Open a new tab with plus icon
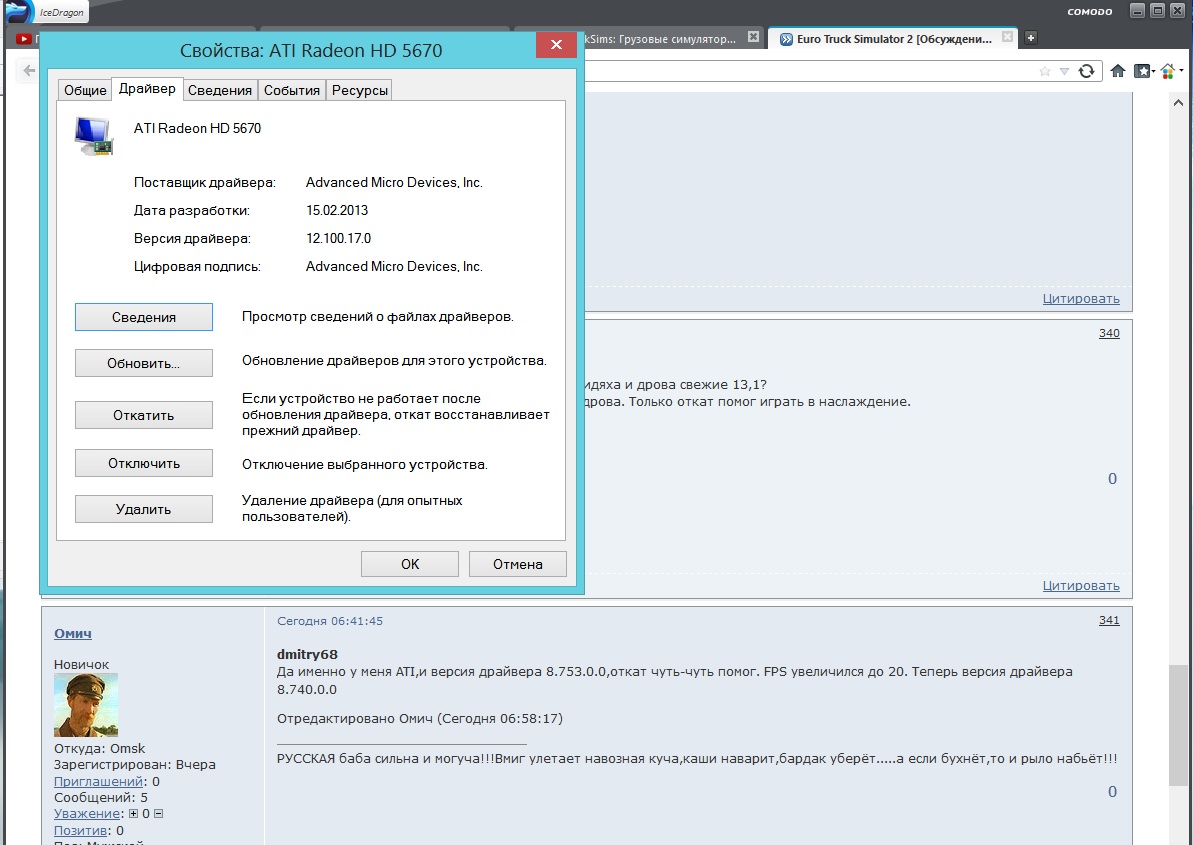Viewport: 1193px width, 845px height. tap(1031, 38)
